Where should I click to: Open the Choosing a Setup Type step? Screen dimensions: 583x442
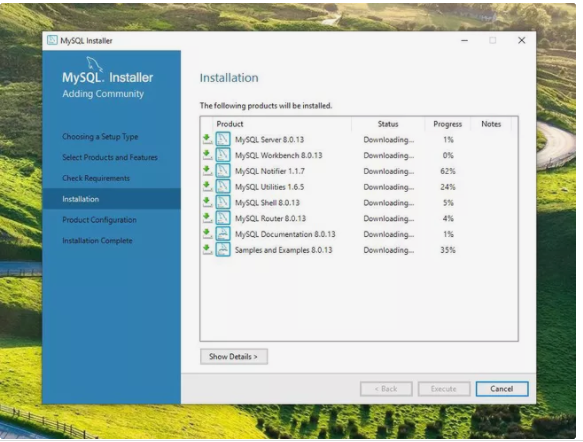pos(100,136)
